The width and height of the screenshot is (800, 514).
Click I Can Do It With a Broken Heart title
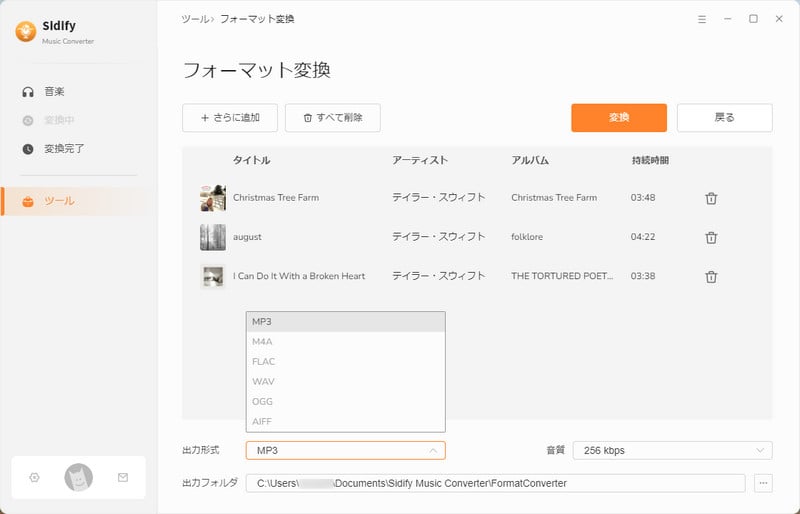[x=299, y=276]
